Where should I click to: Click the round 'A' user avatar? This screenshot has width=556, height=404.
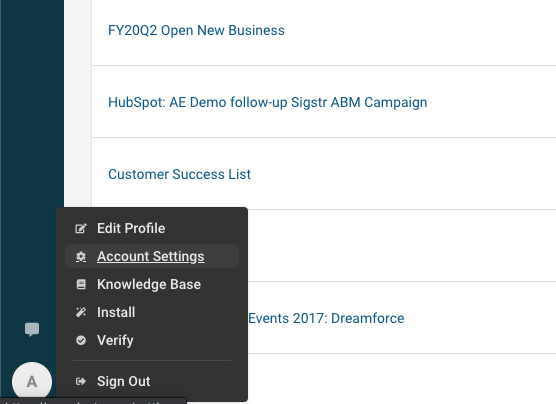32,382
